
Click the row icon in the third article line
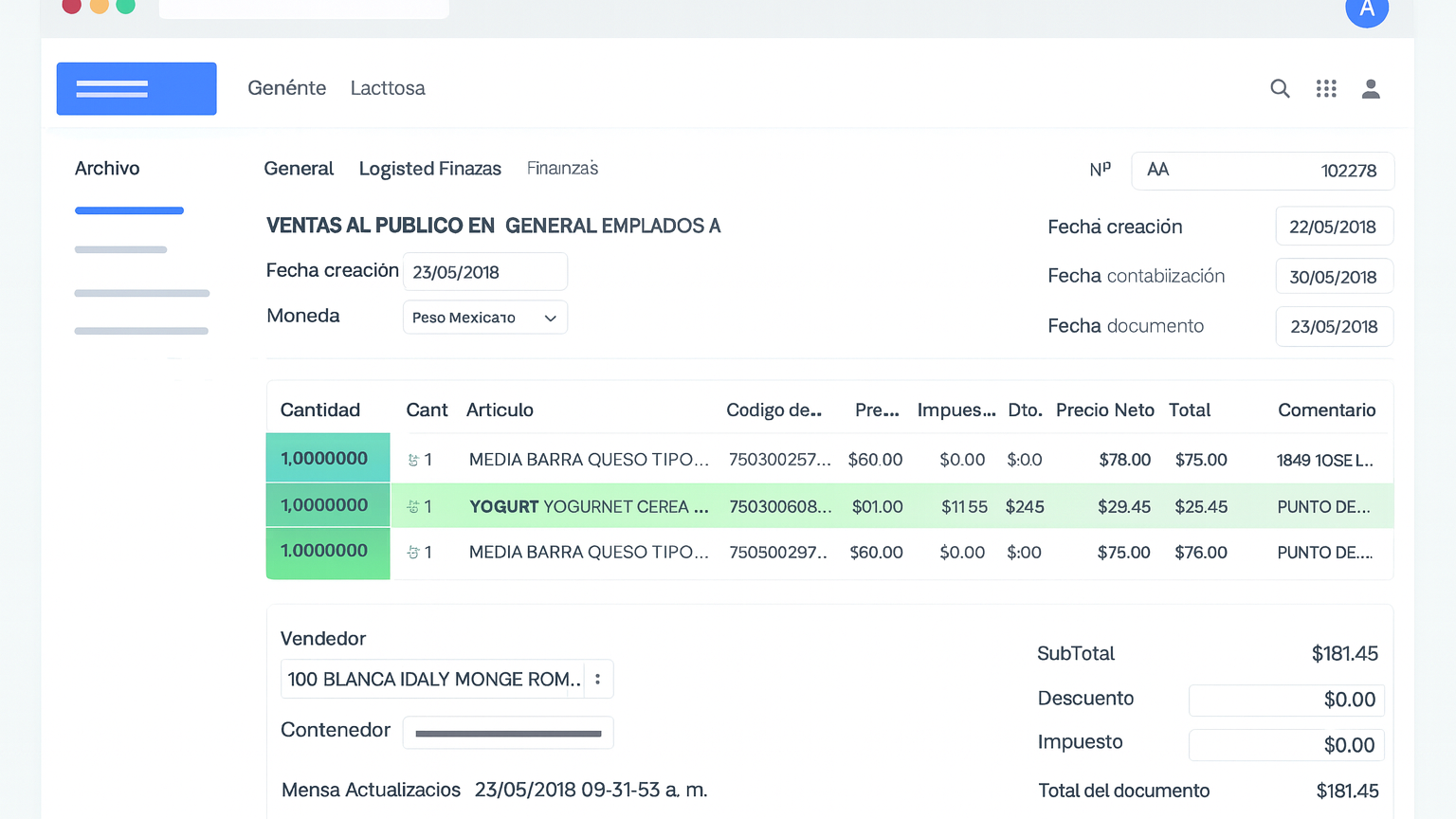(x=413, y=553)
